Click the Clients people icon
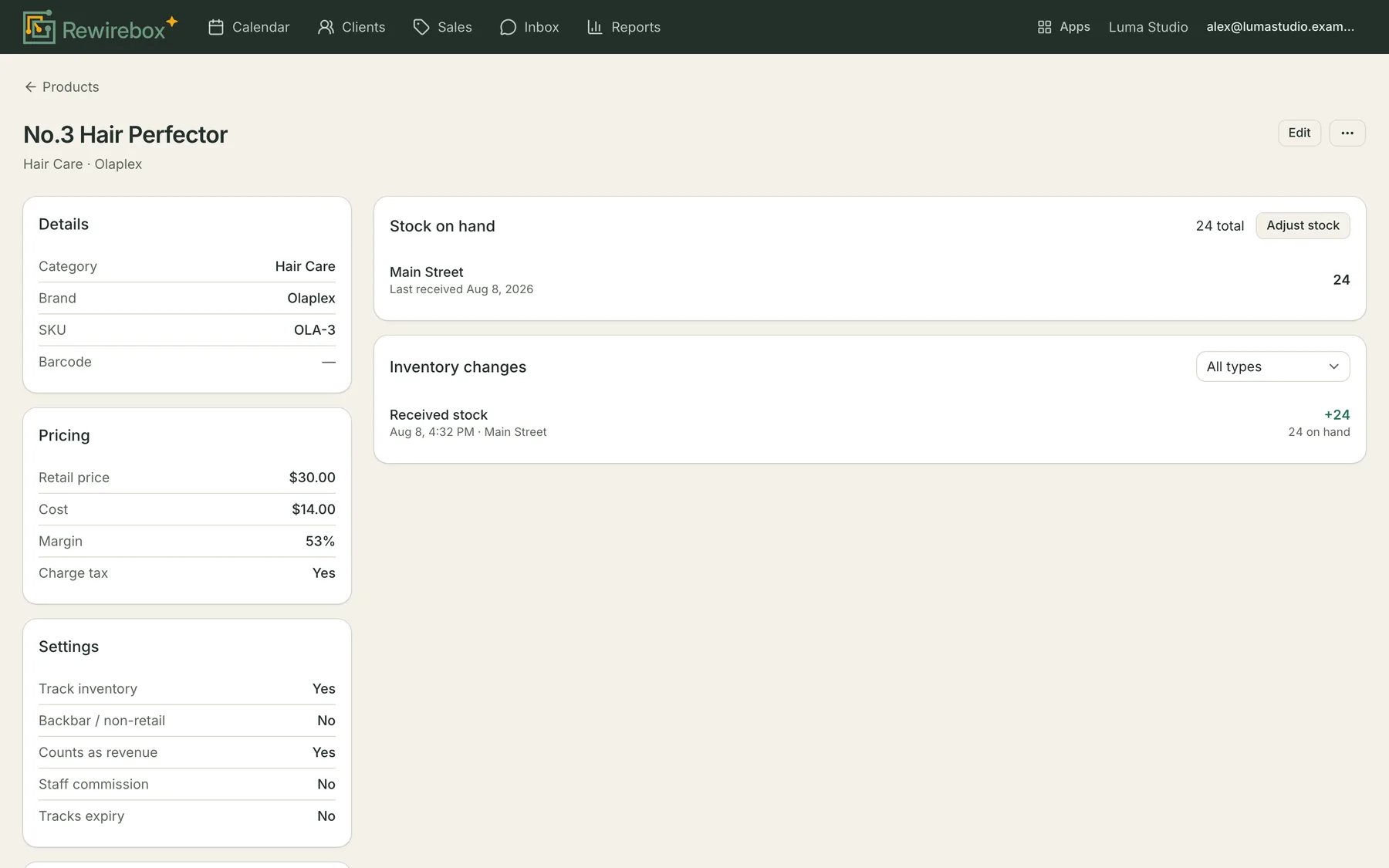 (x=326, y=27)
